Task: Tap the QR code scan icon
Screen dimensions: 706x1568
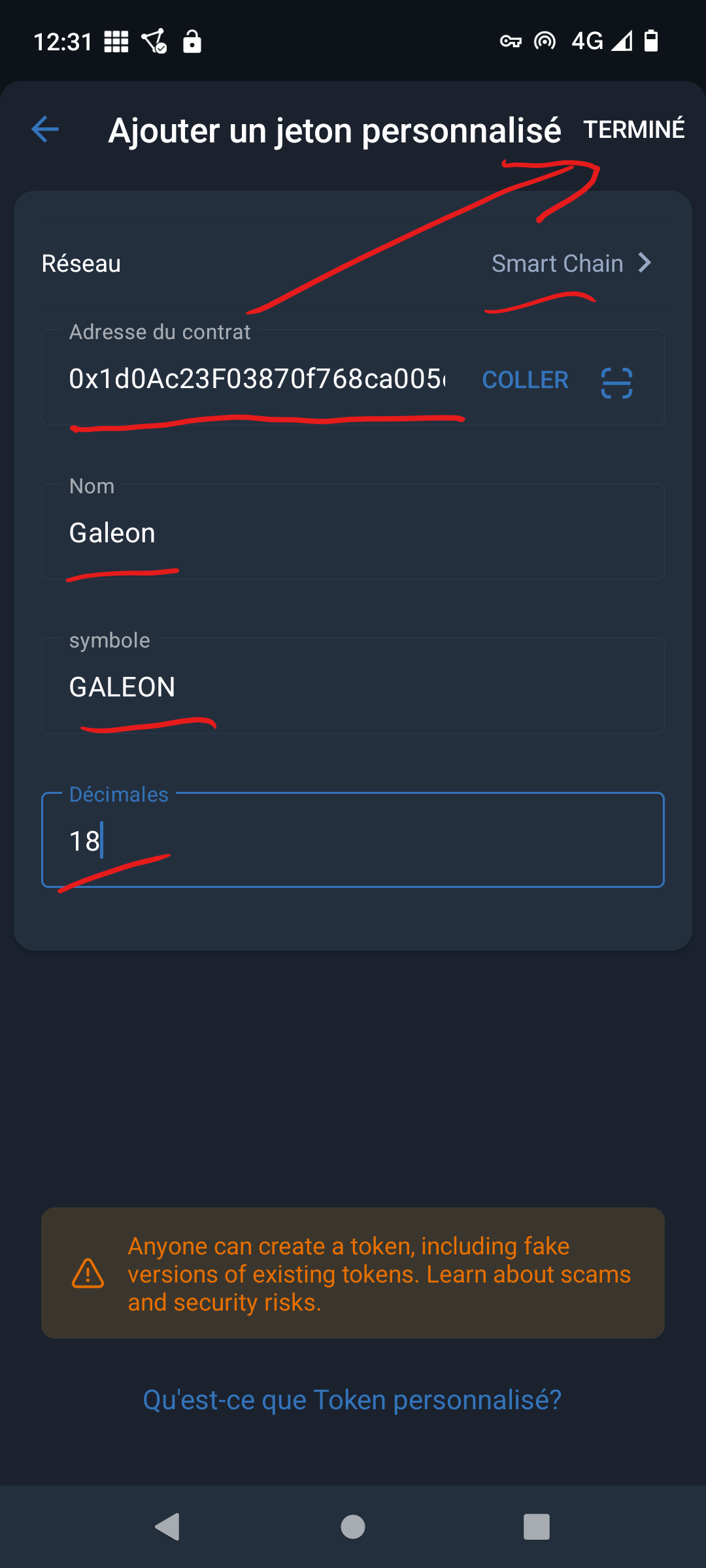Action: point(616,383)
